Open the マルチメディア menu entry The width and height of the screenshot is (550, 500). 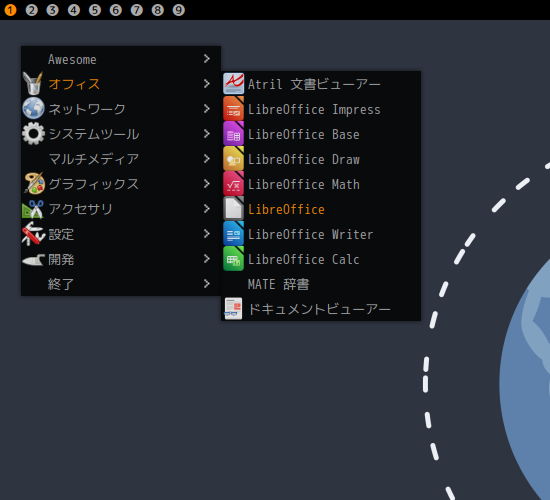[x=121, y=159]
